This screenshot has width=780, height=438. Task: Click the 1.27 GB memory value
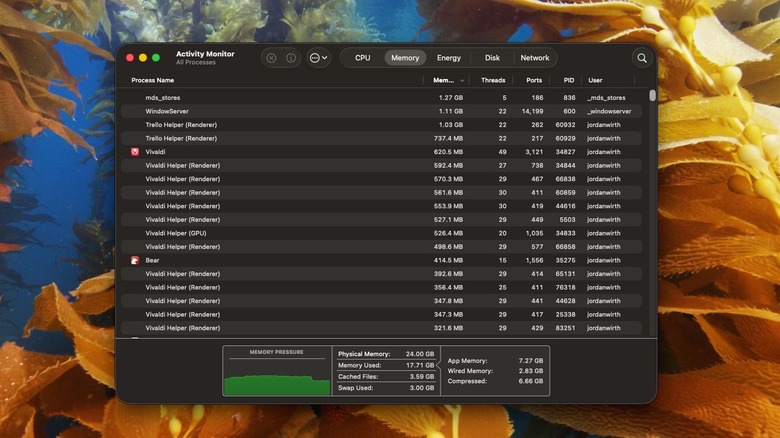[451, 98]
